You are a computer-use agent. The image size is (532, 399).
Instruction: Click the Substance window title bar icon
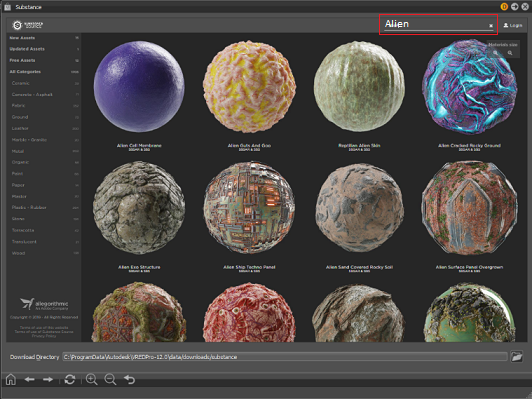(x=7, y=7)
